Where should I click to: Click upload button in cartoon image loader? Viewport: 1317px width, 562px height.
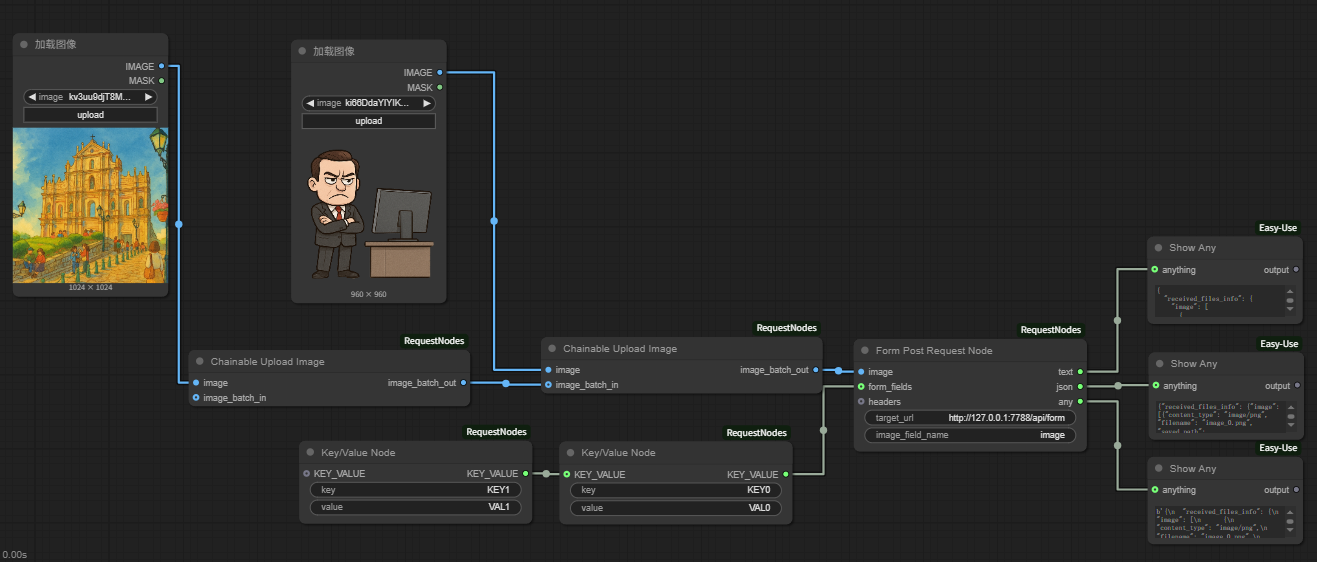click(369, 121)
